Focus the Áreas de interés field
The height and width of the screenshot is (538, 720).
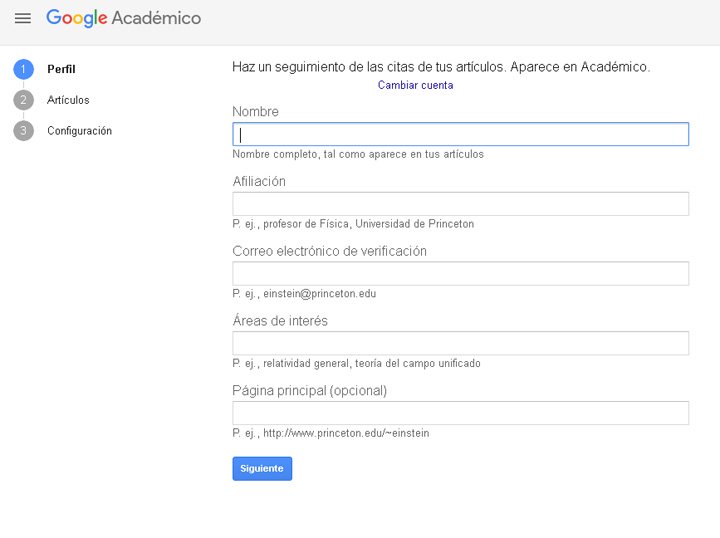click(x=461, y=343)
